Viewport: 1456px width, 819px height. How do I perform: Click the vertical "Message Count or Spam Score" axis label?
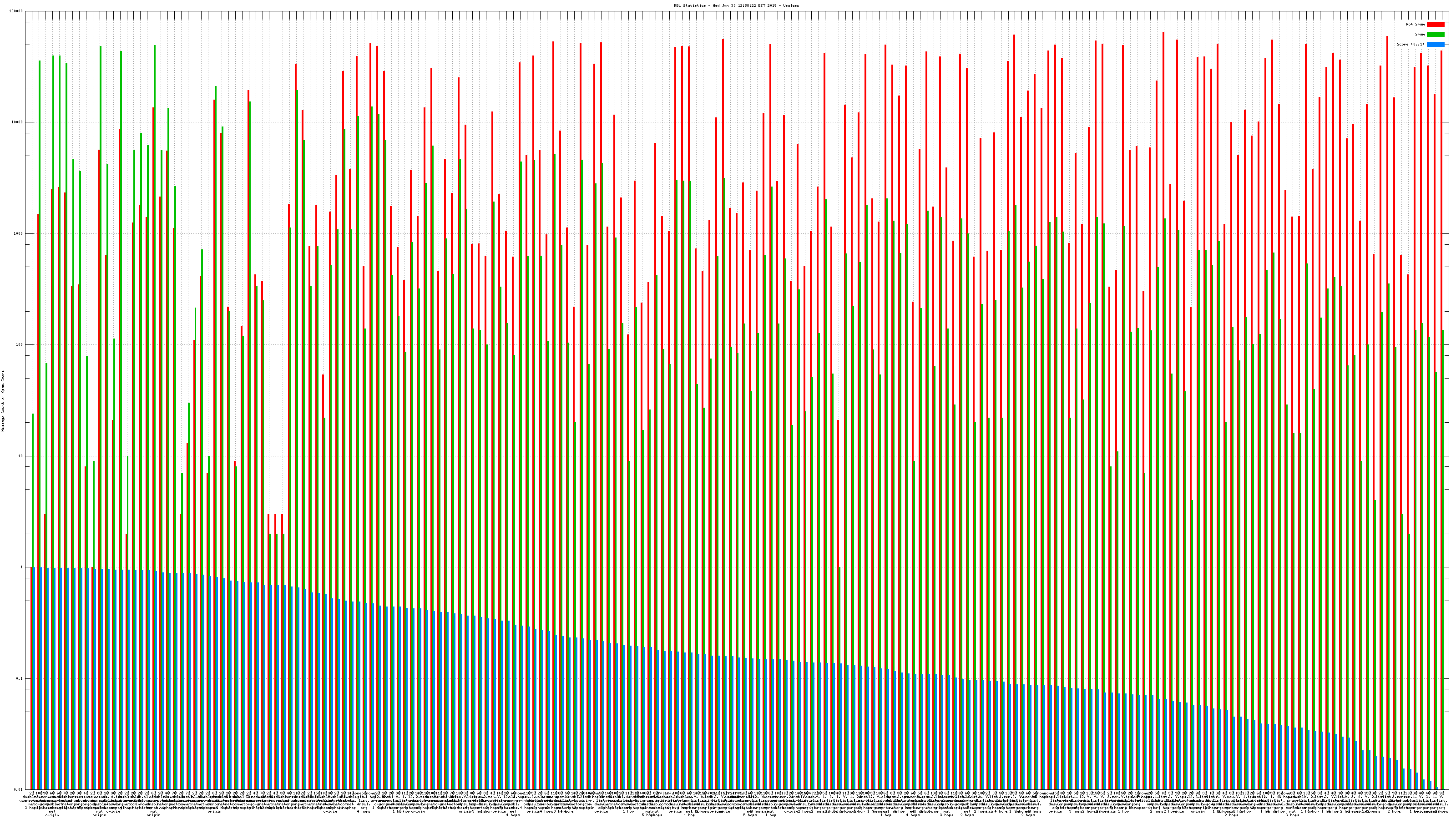[3, 401]
